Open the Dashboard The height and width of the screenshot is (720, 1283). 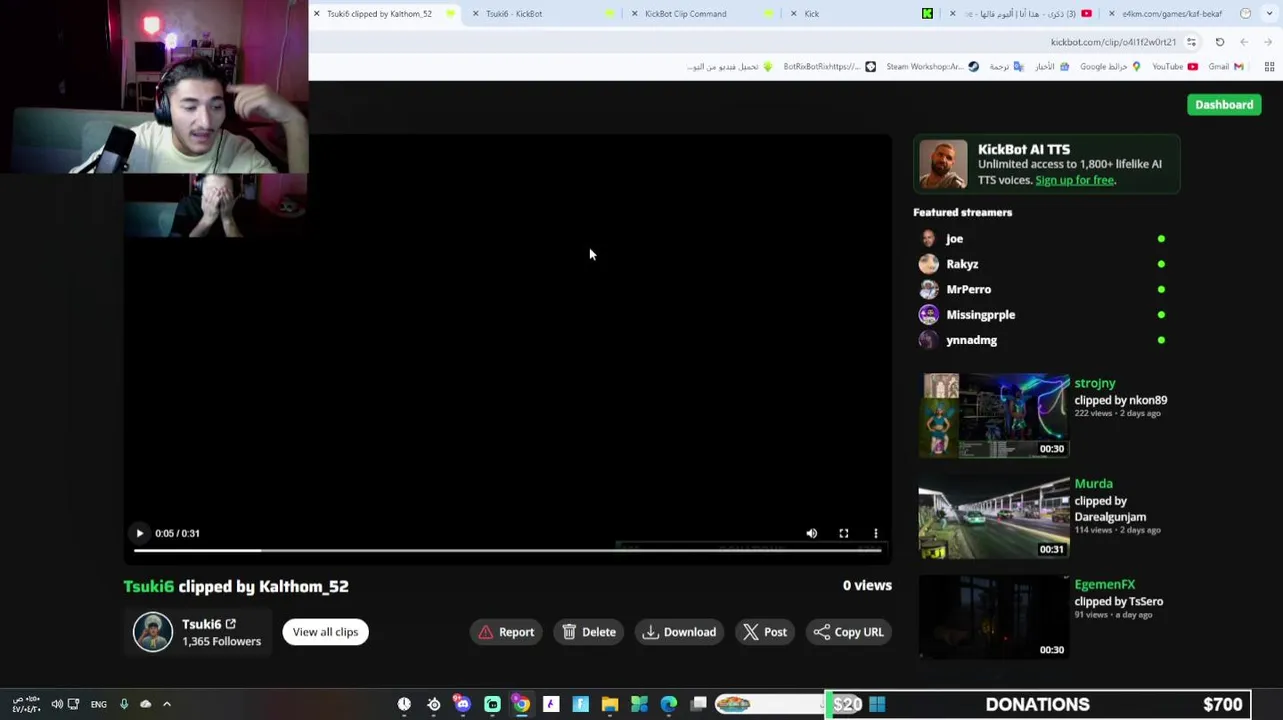(x=1224, y=105)
